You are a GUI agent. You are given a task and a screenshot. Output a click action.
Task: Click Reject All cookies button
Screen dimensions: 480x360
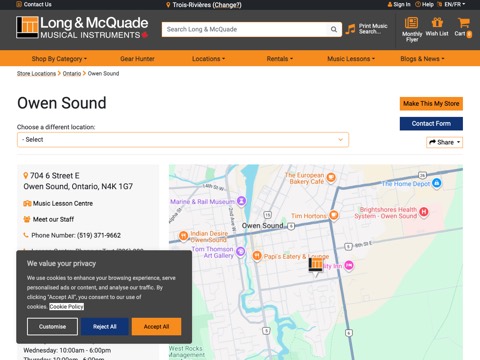point(104,326)
